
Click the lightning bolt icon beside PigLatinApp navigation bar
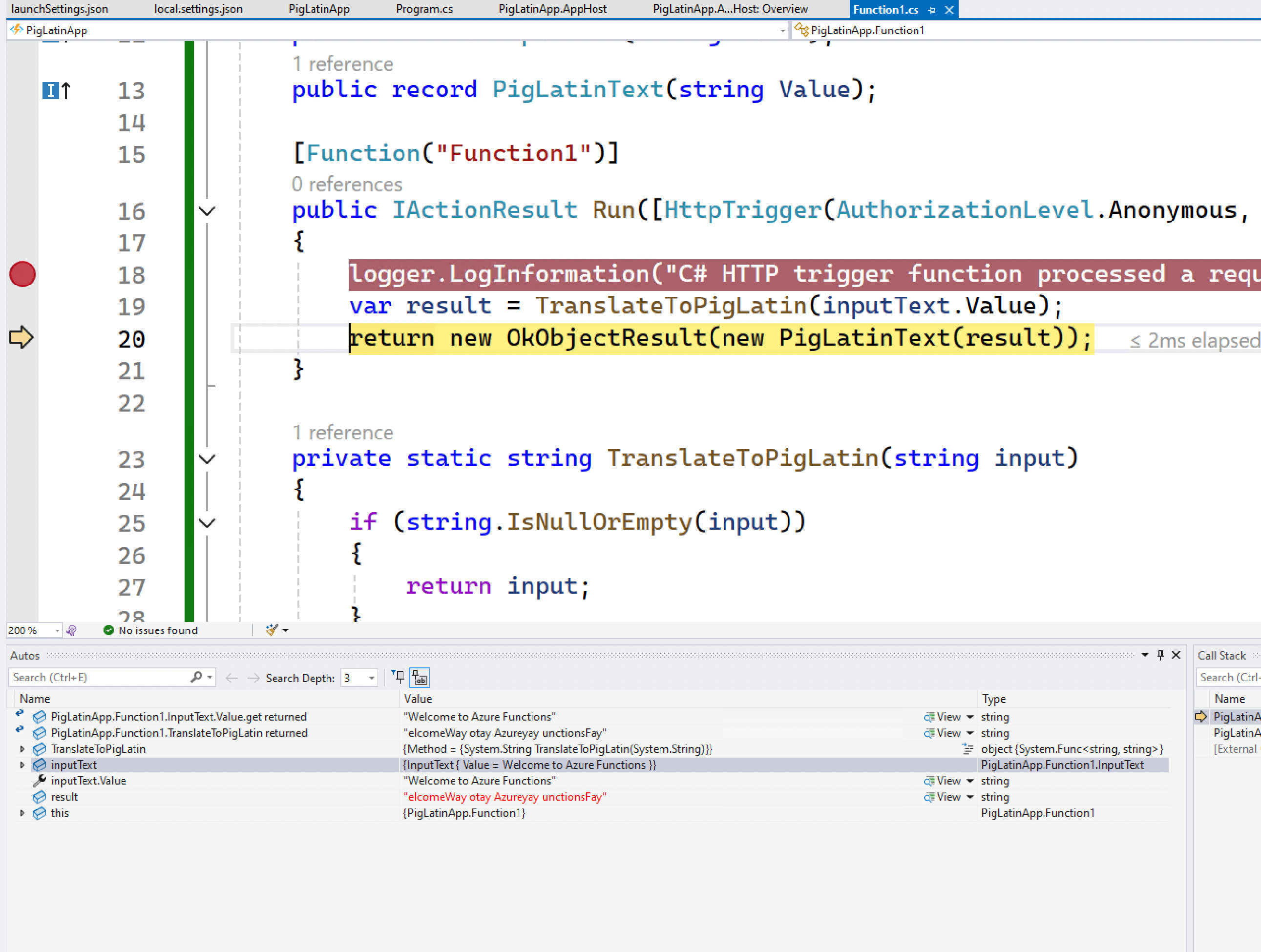click(x=16, y=30)
